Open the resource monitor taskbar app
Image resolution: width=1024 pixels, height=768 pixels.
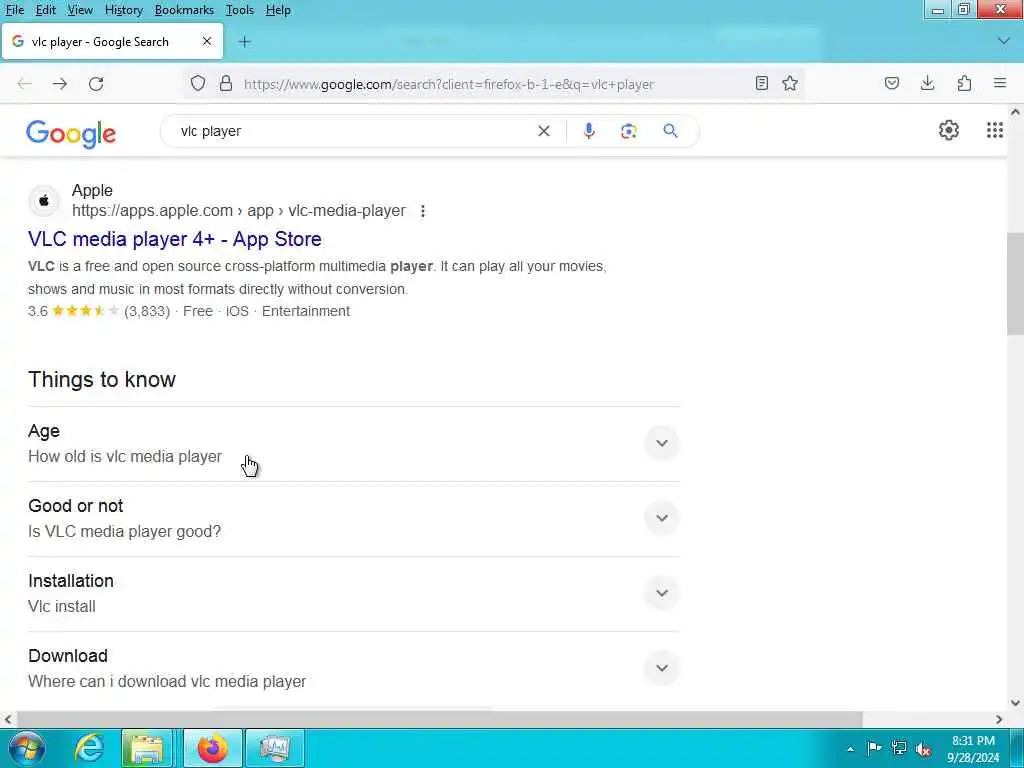pyautogui.click(x=275, y=748)
